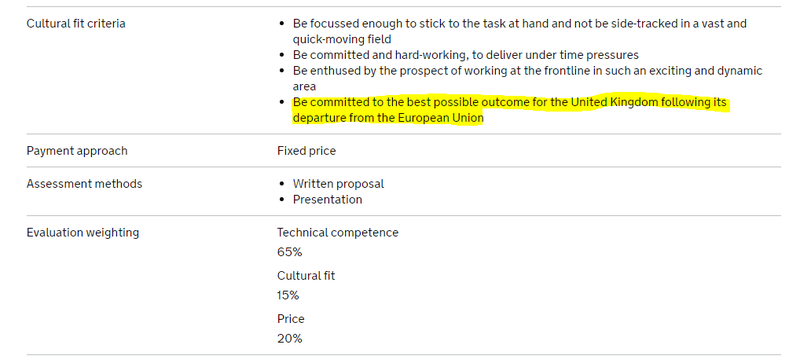Click the 'departure from the European Union' highlighted line
800x363 pixels.
388,118
